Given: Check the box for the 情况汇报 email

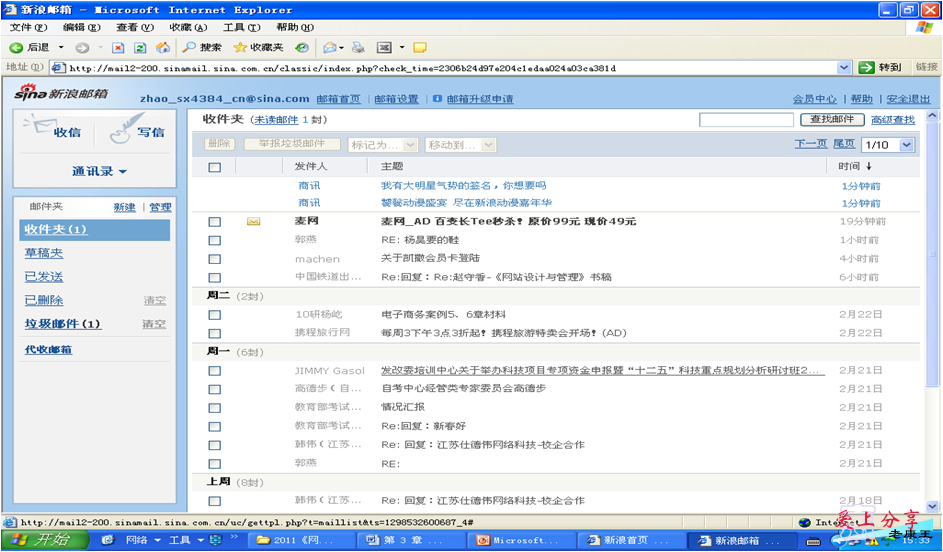Looking at the screenshot, I should click(x=215, y=408).
